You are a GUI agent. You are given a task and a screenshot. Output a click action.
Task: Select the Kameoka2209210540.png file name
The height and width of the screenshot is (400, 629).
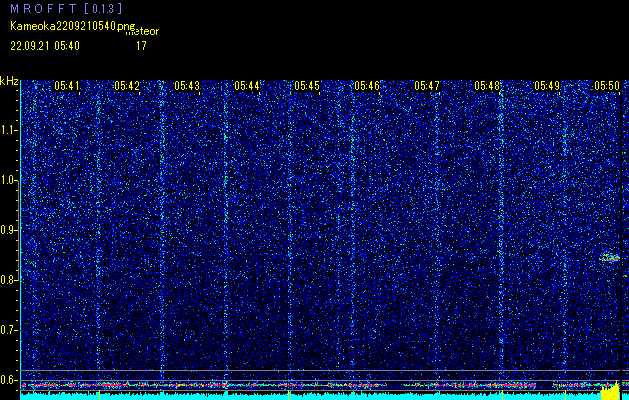[x=74, y=27]
